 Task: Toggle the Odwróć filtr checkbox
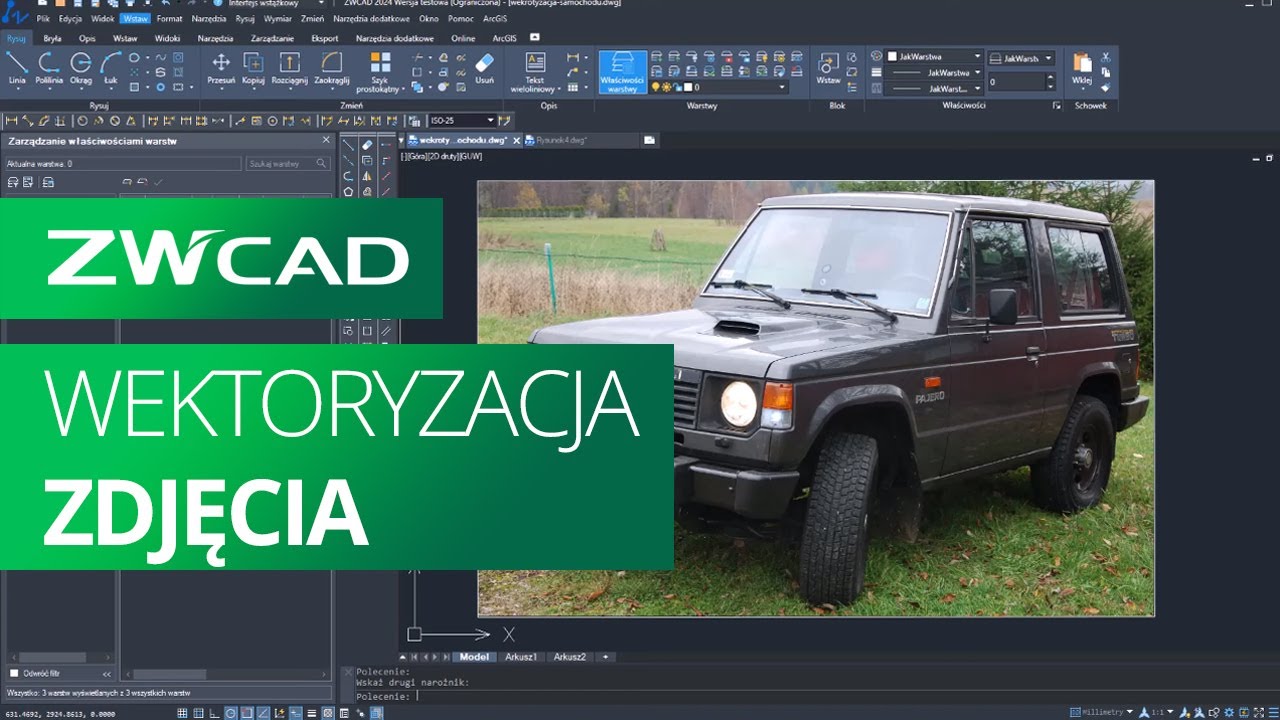tap(14, 673)
